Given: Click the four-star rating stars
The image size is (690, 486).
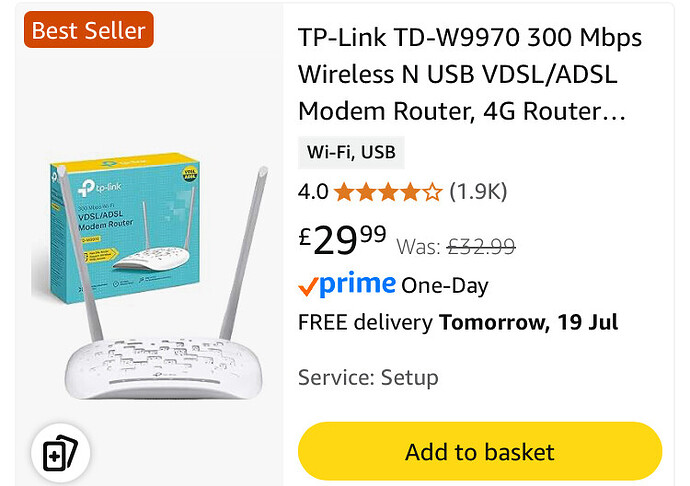Looking at the screenshot, I should pos(388,192).
